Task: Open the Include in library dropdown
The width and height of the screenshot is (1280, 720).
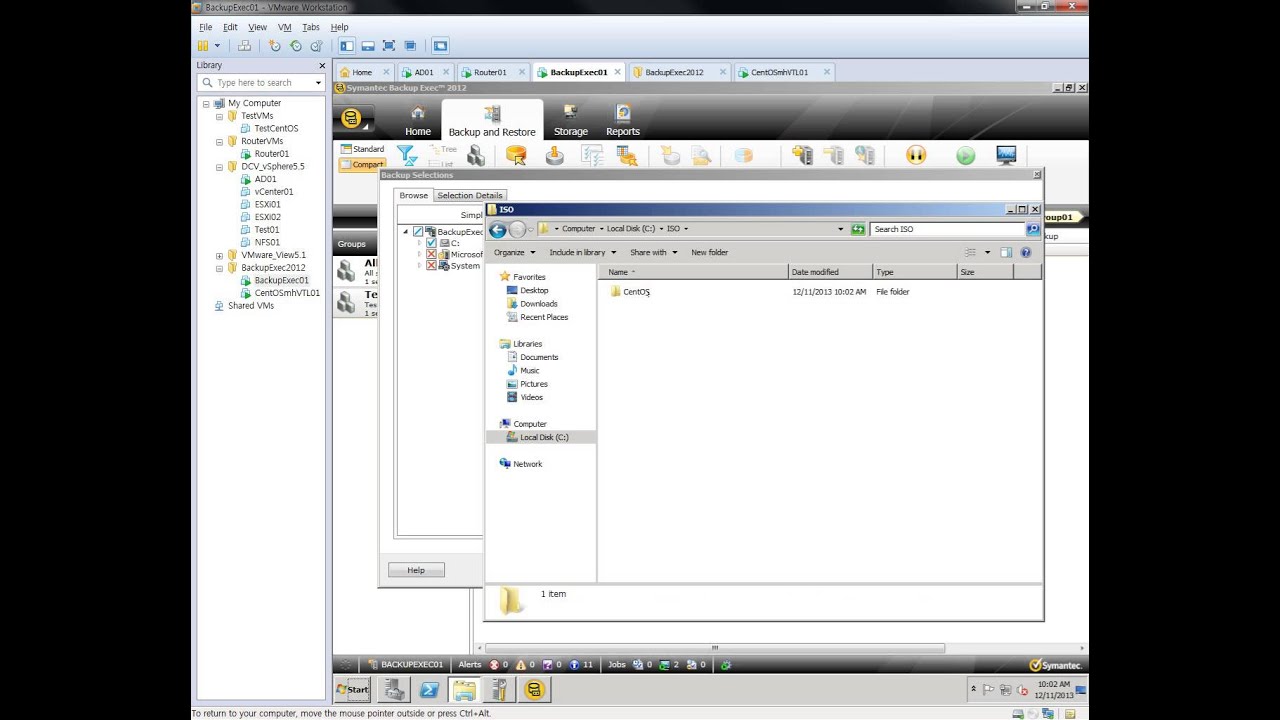Action: (583, 252)
